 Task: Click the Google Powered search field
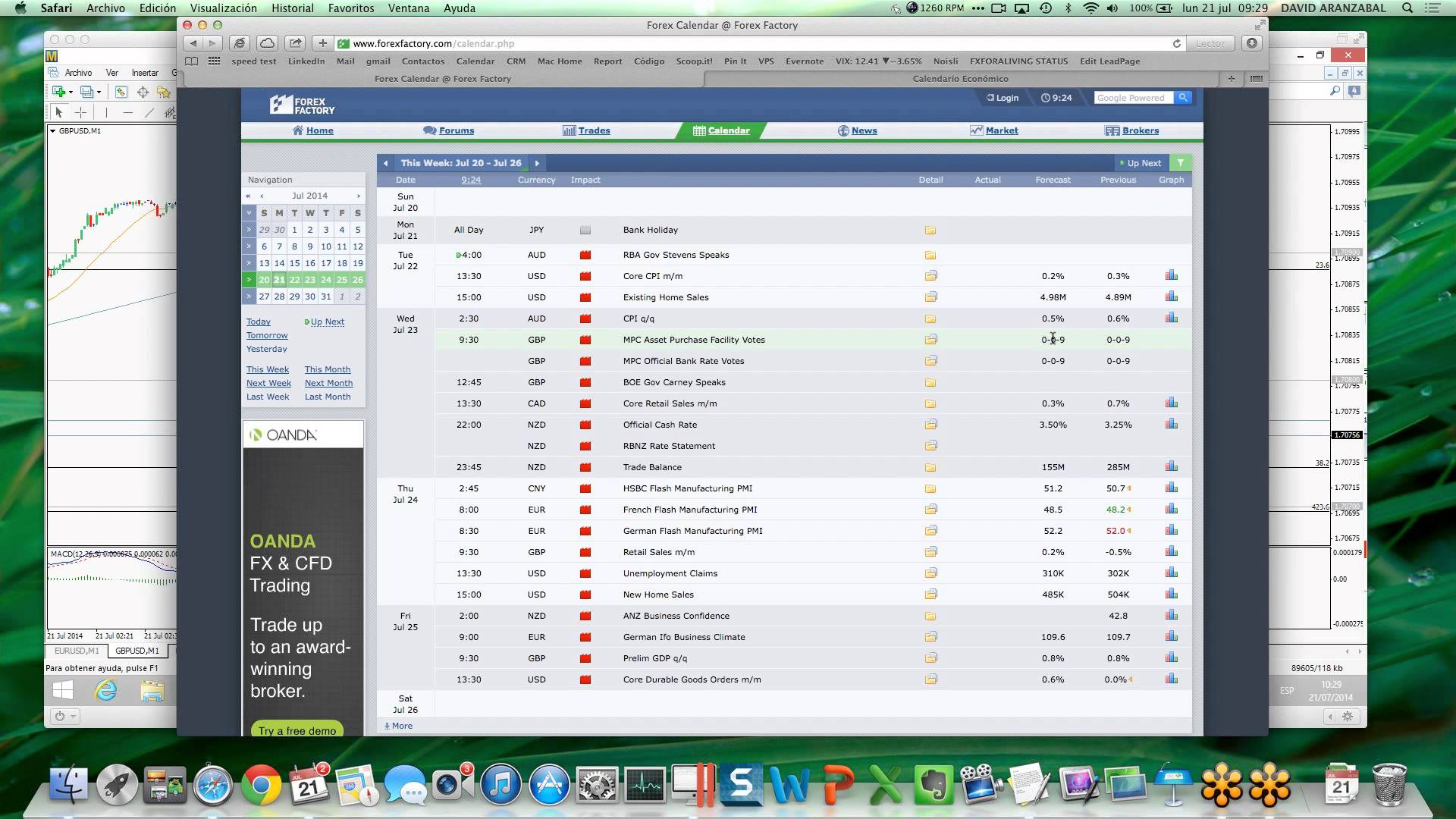click(1132, 98)
